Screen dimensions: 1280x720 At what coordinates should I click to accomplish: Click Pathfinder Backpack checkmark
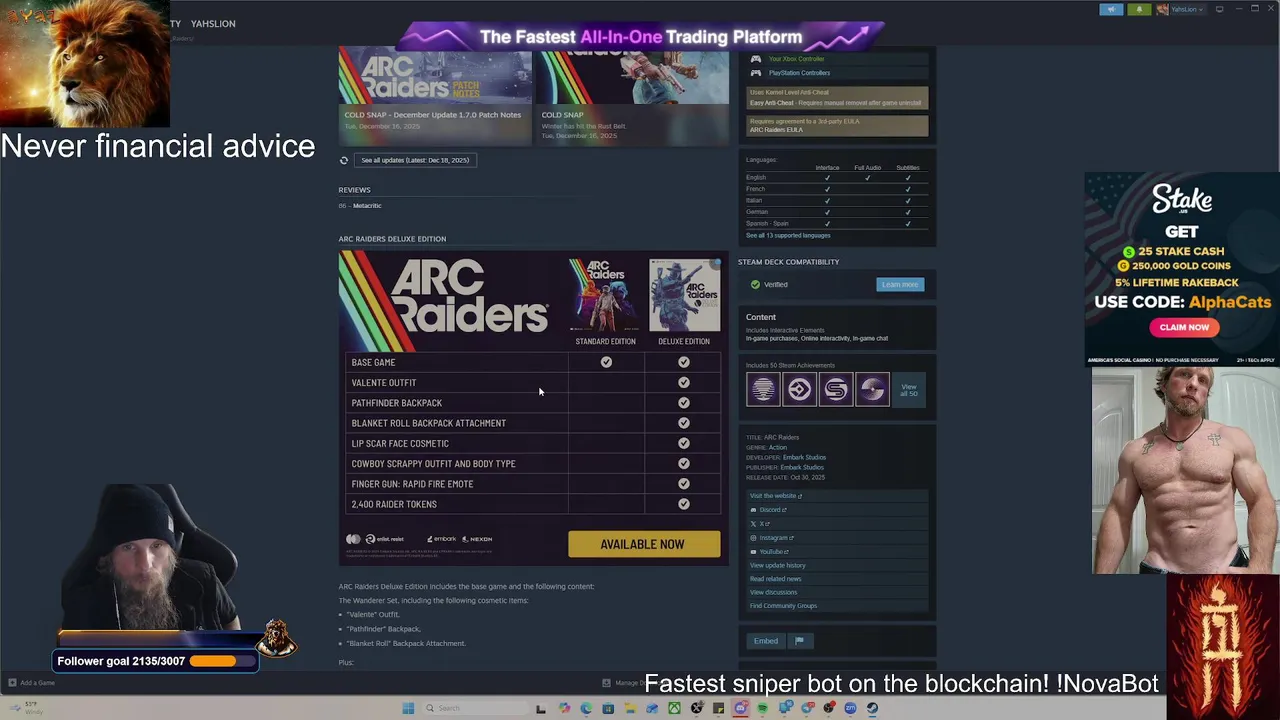(684, 403)
